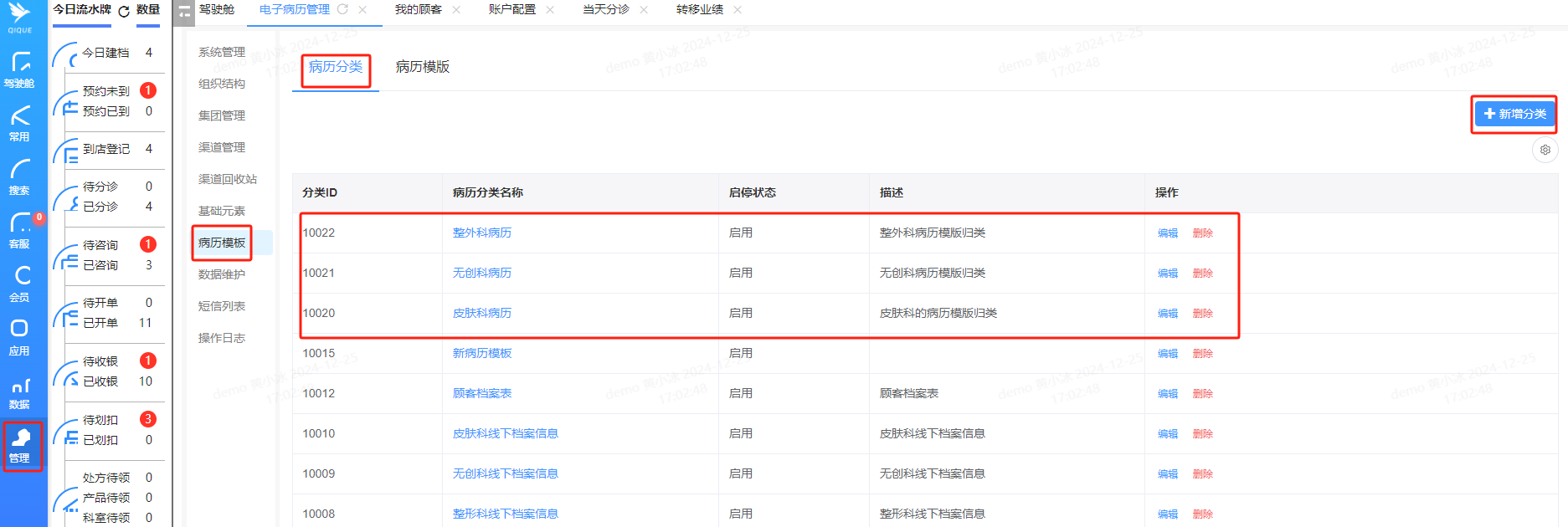Image resolution: width=1568 pixels, height=527 pixels.
Task: Collapse the menu with the toggle icon
Action: tap(184, 11)
